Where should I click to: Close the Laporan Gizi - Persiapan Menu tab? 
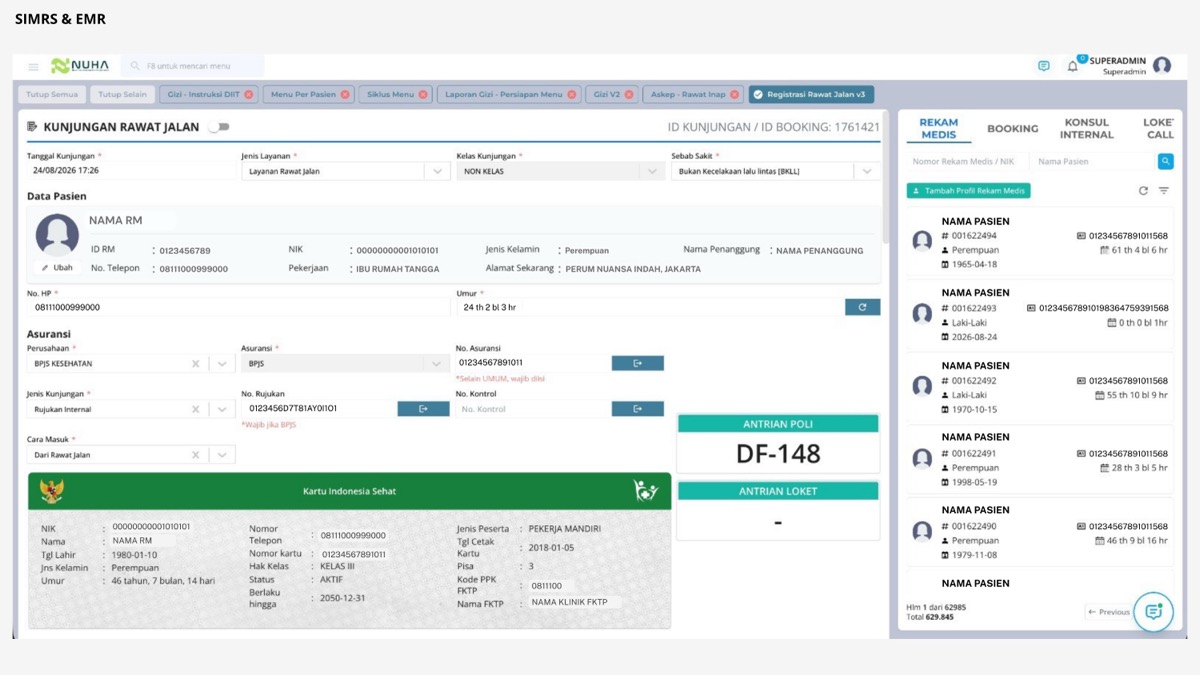point(572,95)
